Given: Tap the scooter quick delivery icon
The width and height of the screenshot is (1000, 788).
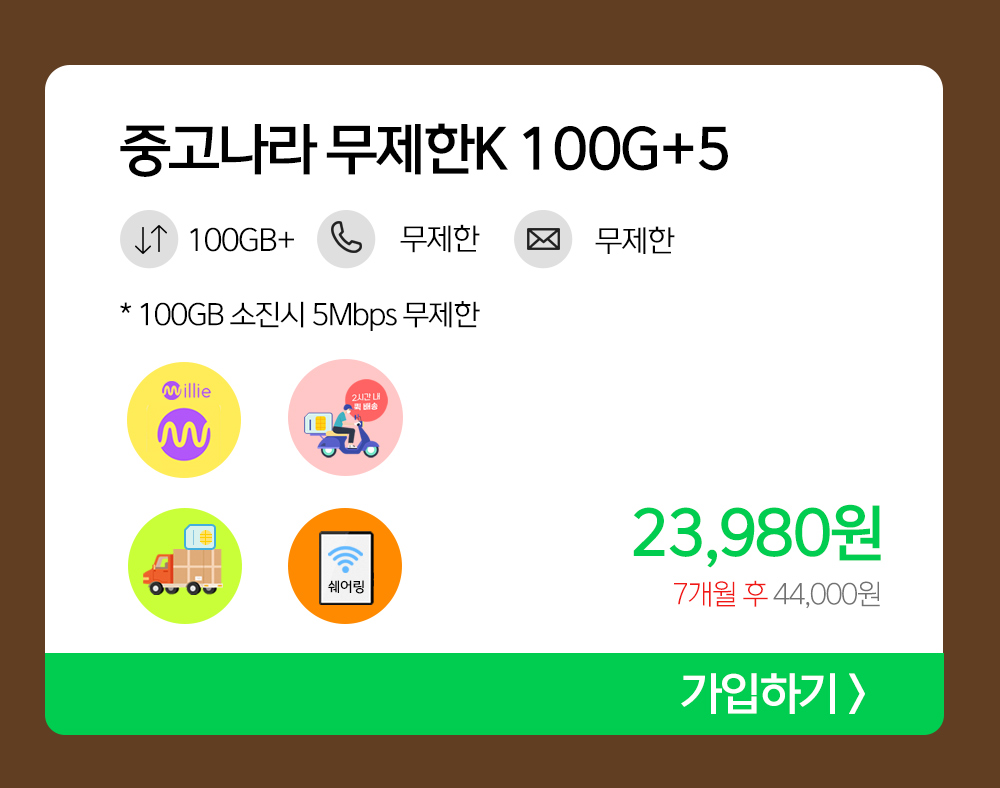Looking at the screenshot, I should 345,418.
